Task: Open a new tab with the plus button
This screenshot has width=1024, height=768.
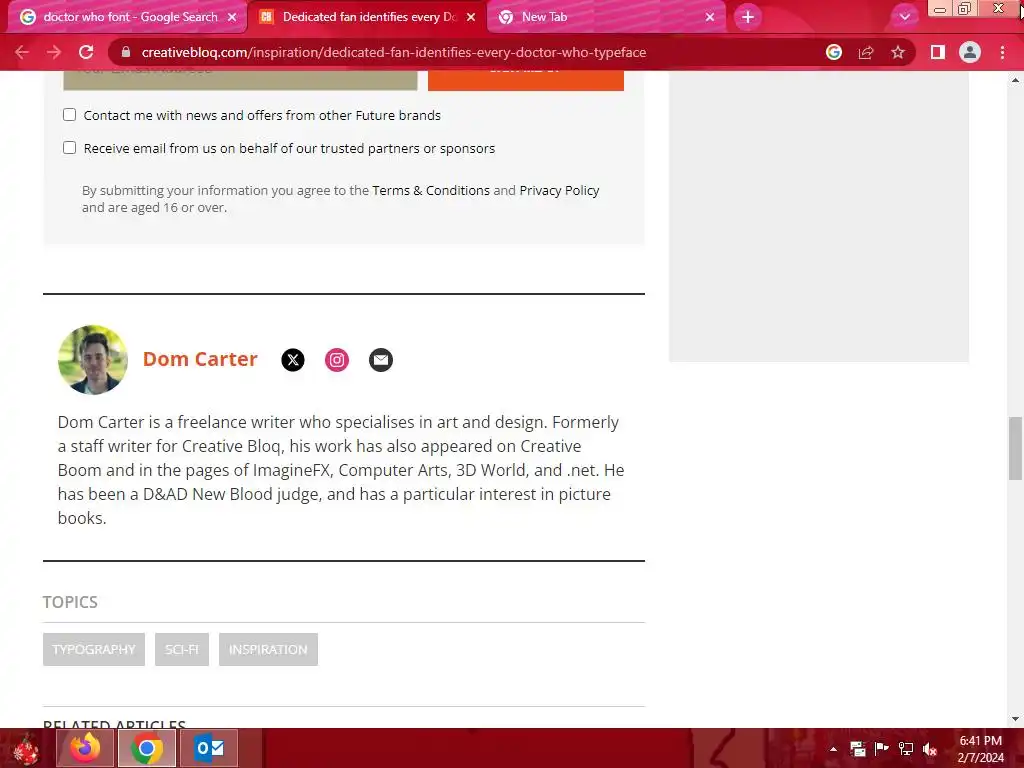Action: [x=748, y=17]
